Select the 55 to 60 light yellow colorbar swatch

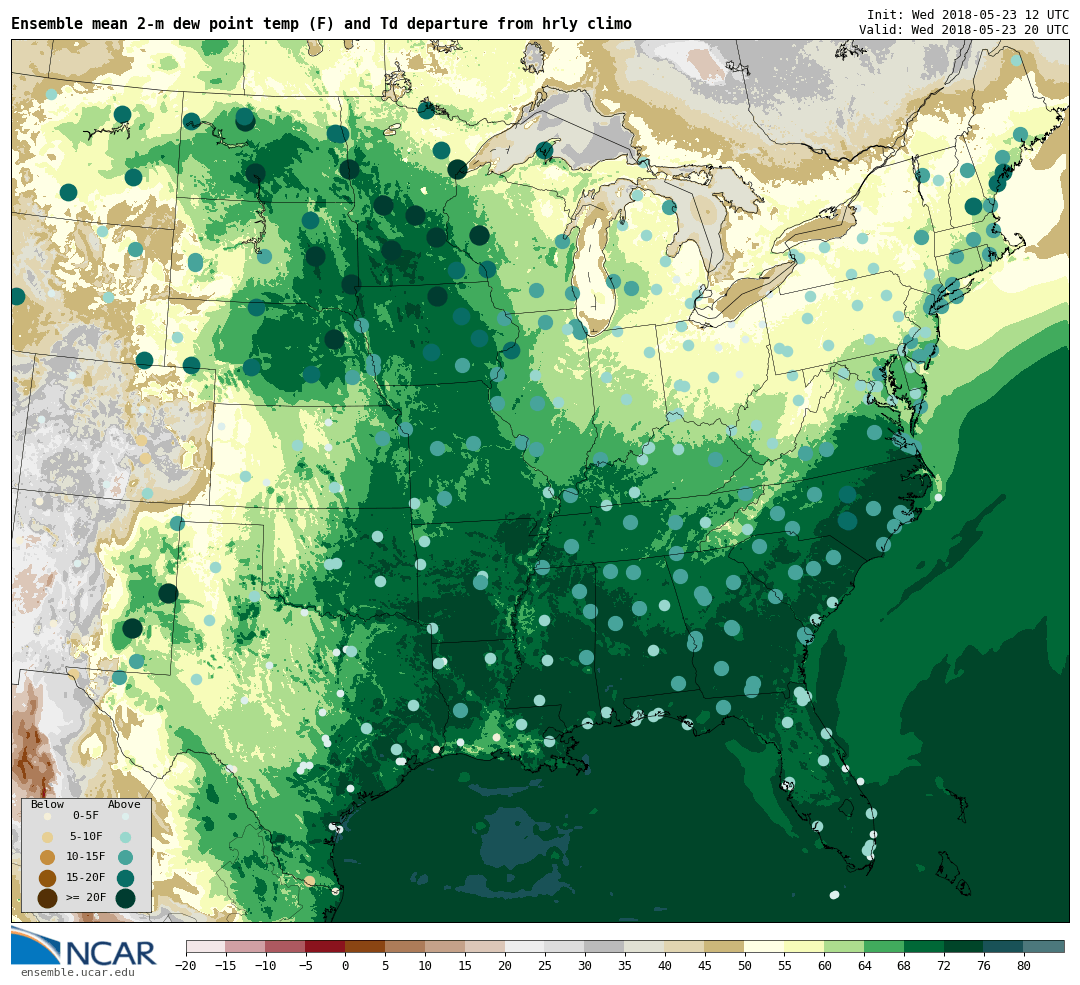(805, 947)
